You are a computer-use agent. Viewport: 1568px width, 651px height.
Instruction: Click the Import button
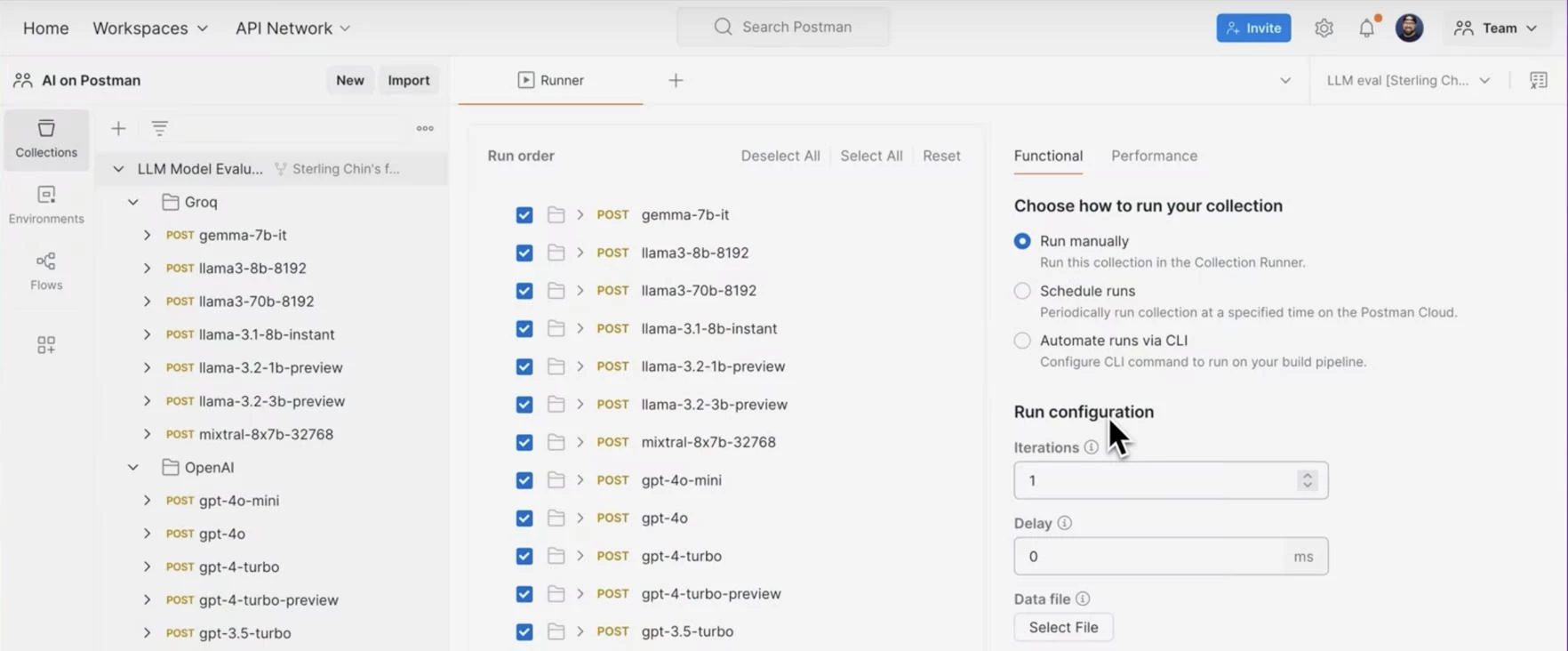pyautogui.click(x=408, y=80)
